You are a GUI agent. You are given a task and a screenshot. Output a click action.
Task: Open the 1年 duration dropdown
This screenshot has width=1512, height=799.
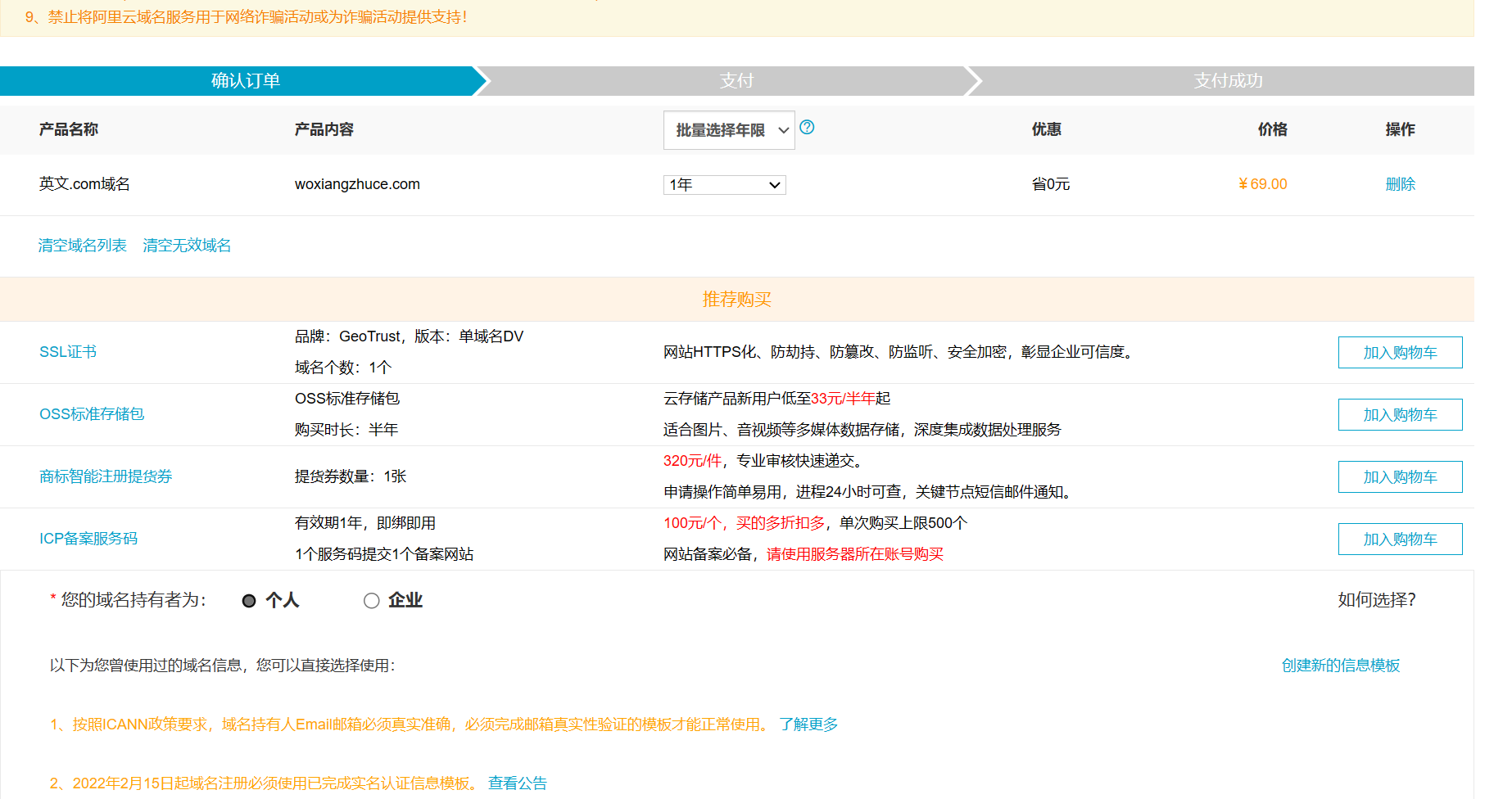click(x=725, y=185)
